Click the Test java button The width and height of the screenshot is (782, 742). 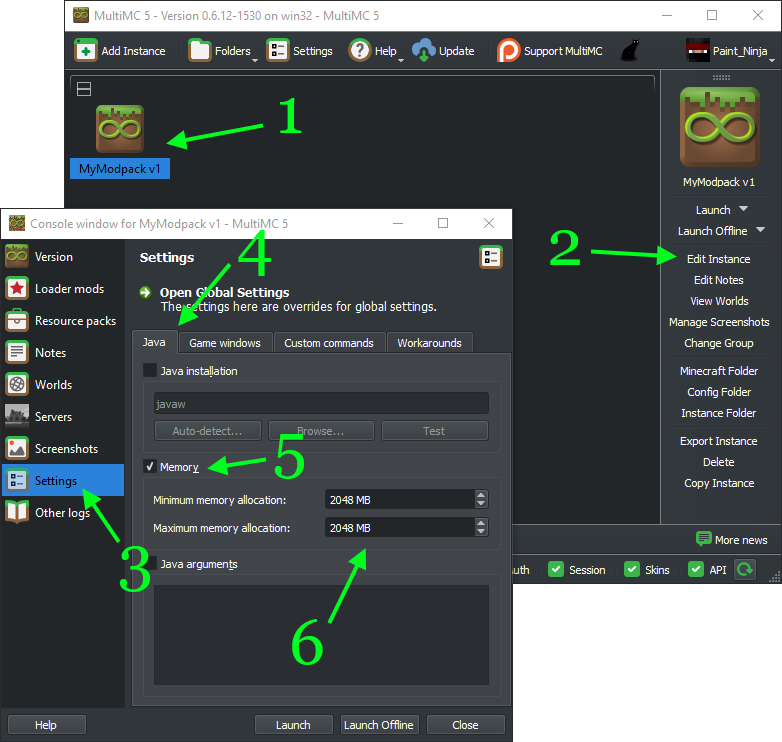[x=434, y=431]
